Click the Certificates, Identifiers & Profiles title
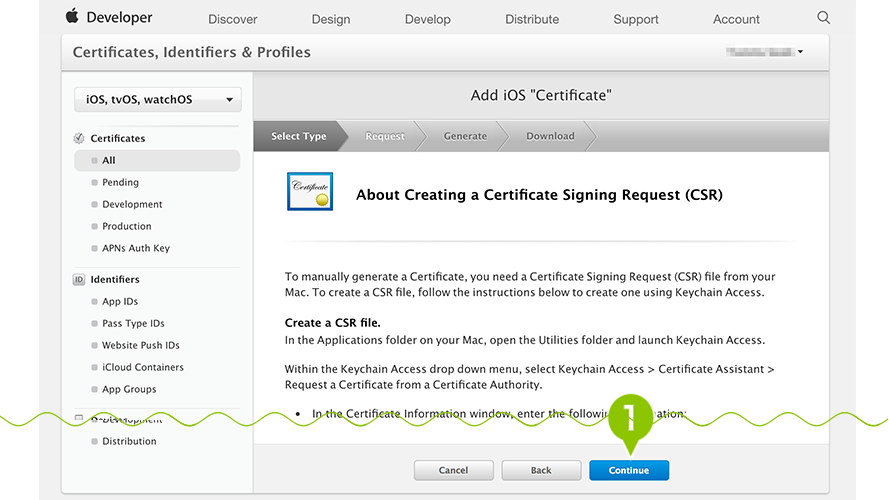The image size is (889, 500). pyautogui.click(x=192, y=52)
